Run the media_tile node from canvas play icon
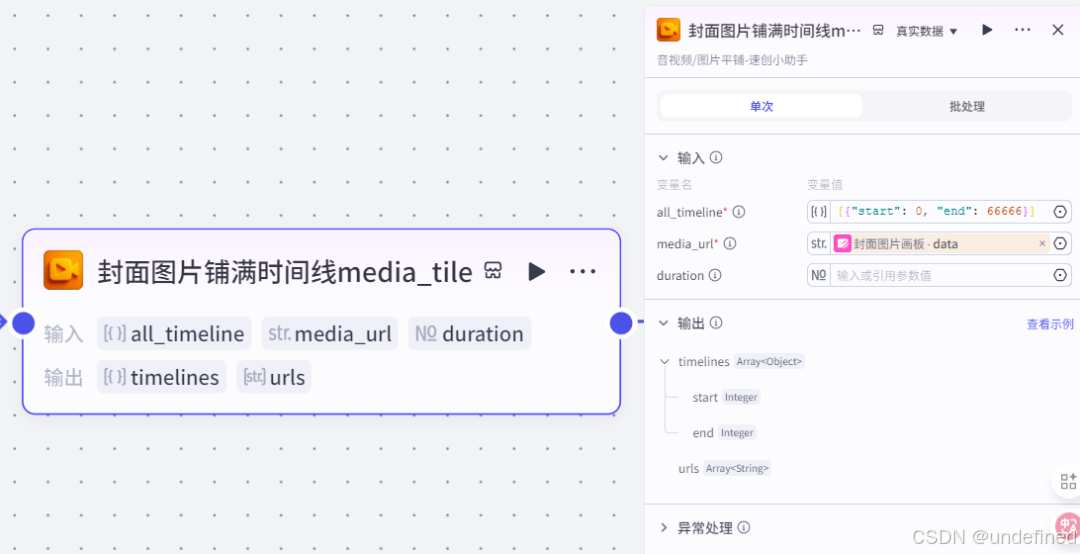The width and height of the screenshot is (1080, 554). coord(537,271)
